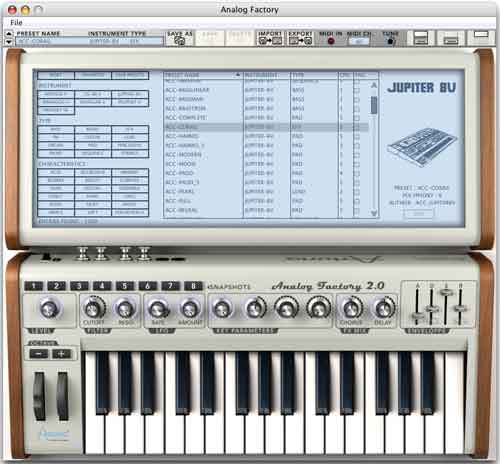Click the envelope Sustain slider

446,293
